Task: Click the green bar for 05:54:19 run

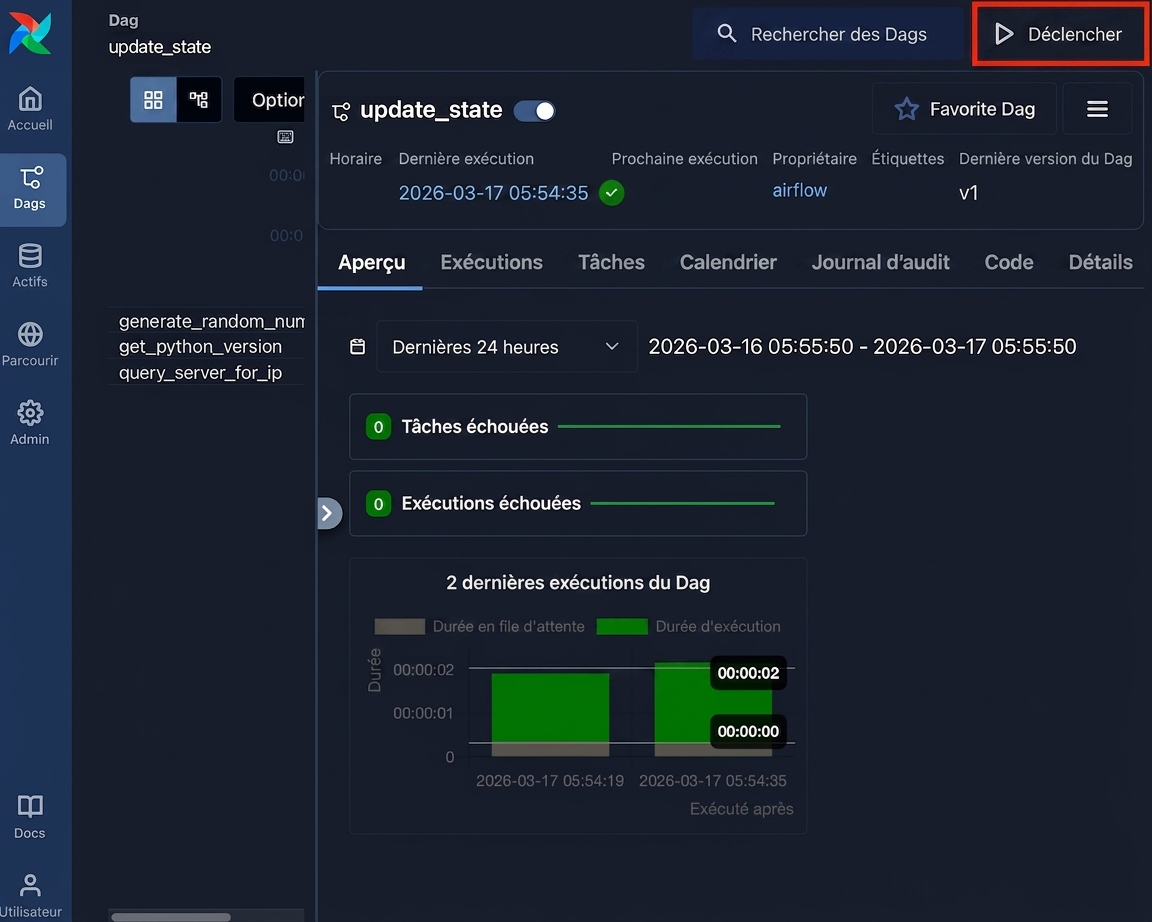Action: click(x=550, y=707)
